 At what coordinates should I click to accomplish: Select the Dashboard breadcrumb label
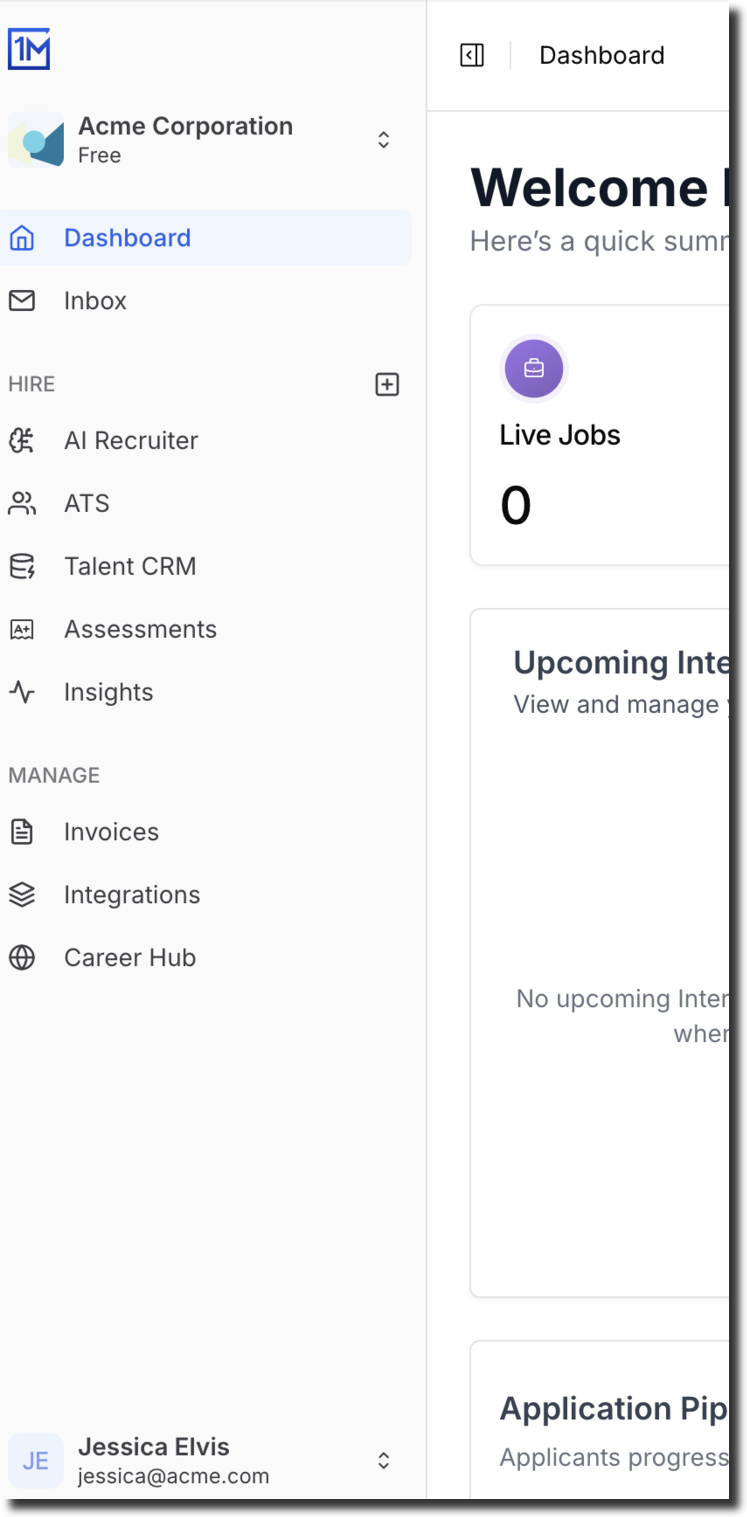point(602,55)
